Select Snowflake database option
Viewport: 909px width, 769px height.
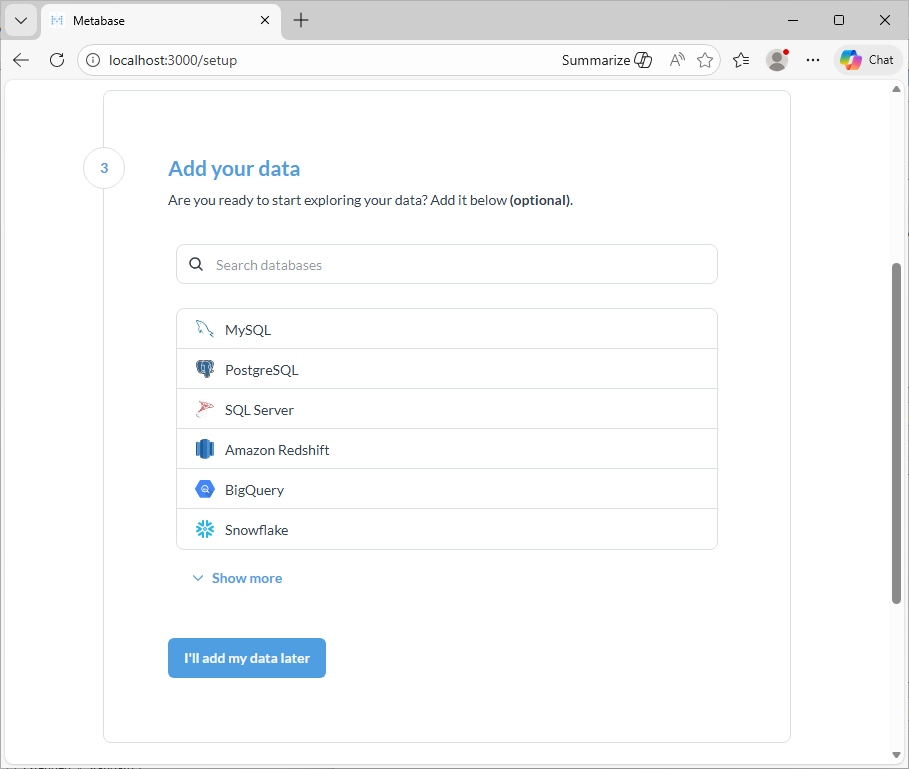(x=447, y=529)
